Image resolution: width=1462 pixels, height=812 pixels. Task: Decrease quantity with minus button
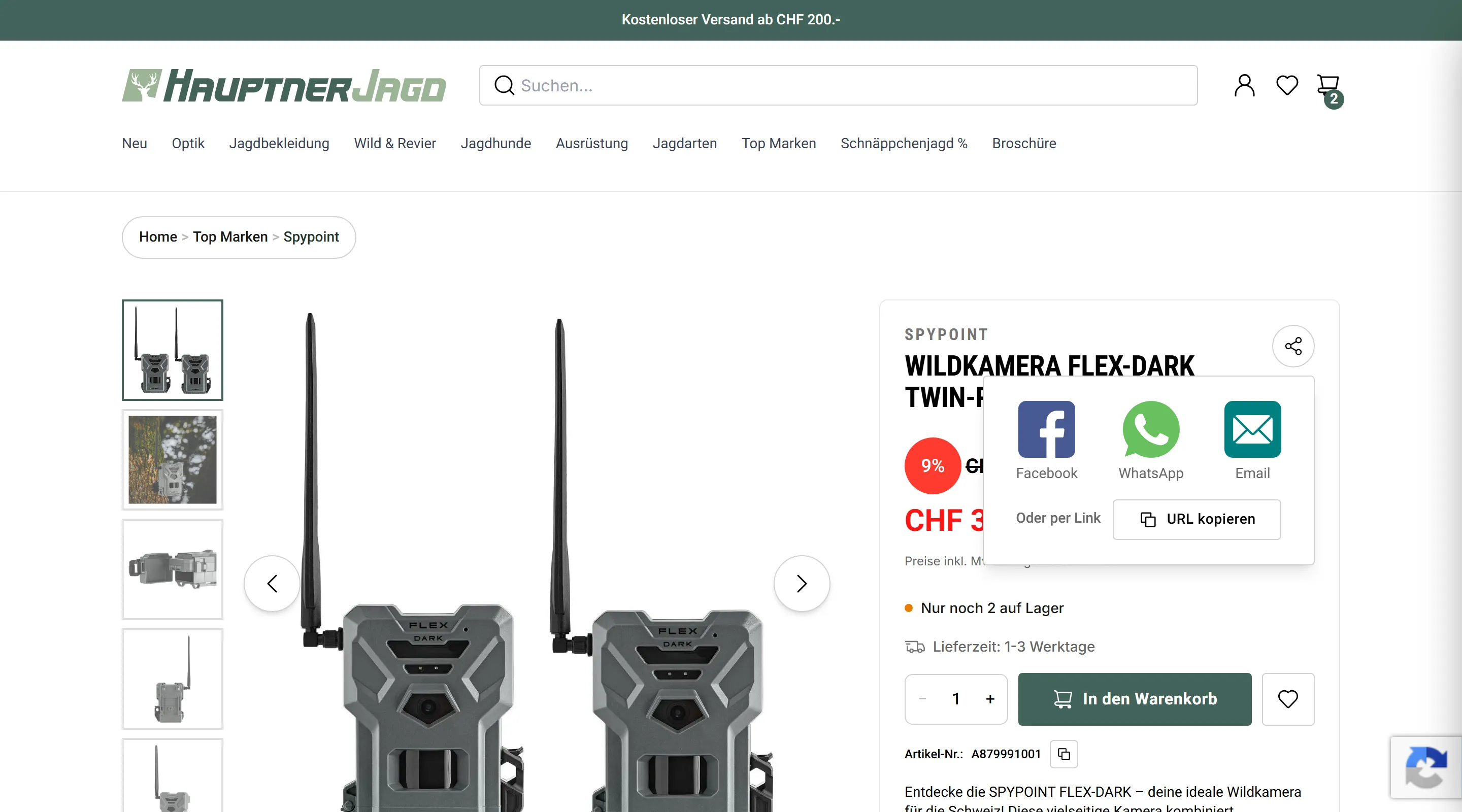(922, 699)
